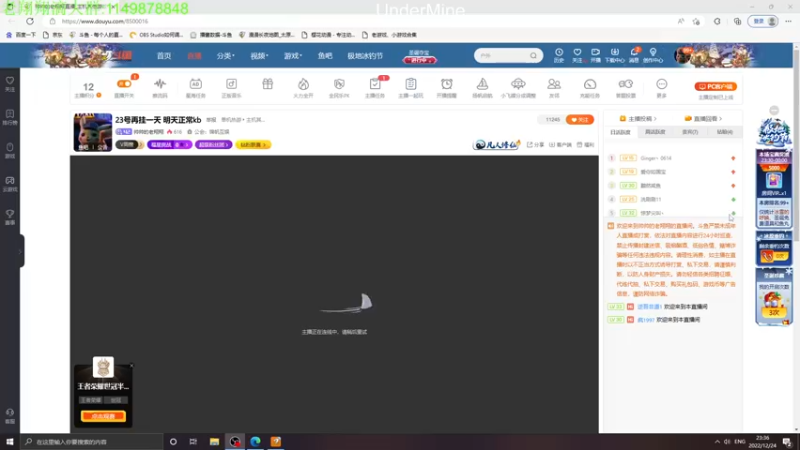Close the 王者荣耀 popup card
This screenshot has height=450, width=800.
pyautogui.click(x=131, y=365)
